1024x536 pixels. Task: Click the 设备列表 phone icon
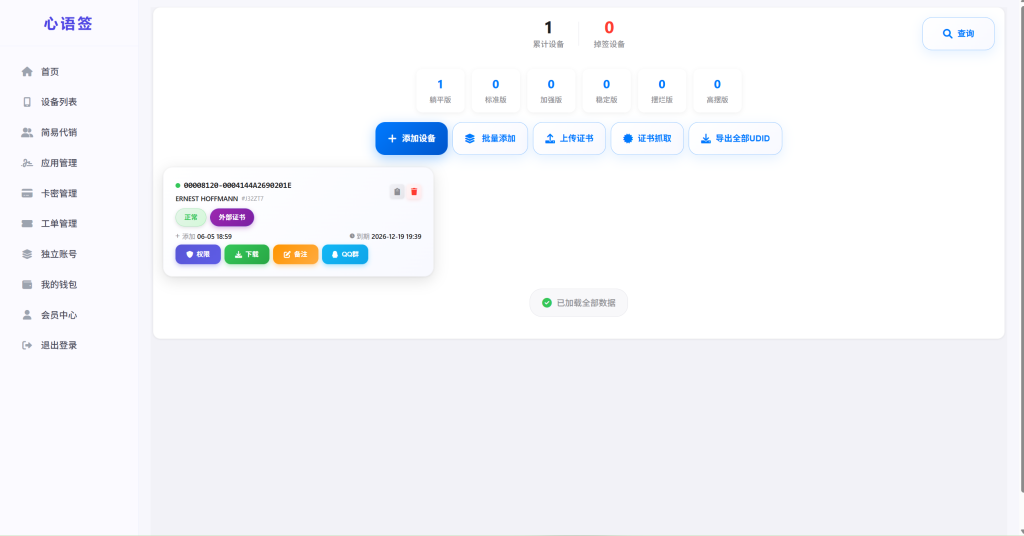(27, 102)
